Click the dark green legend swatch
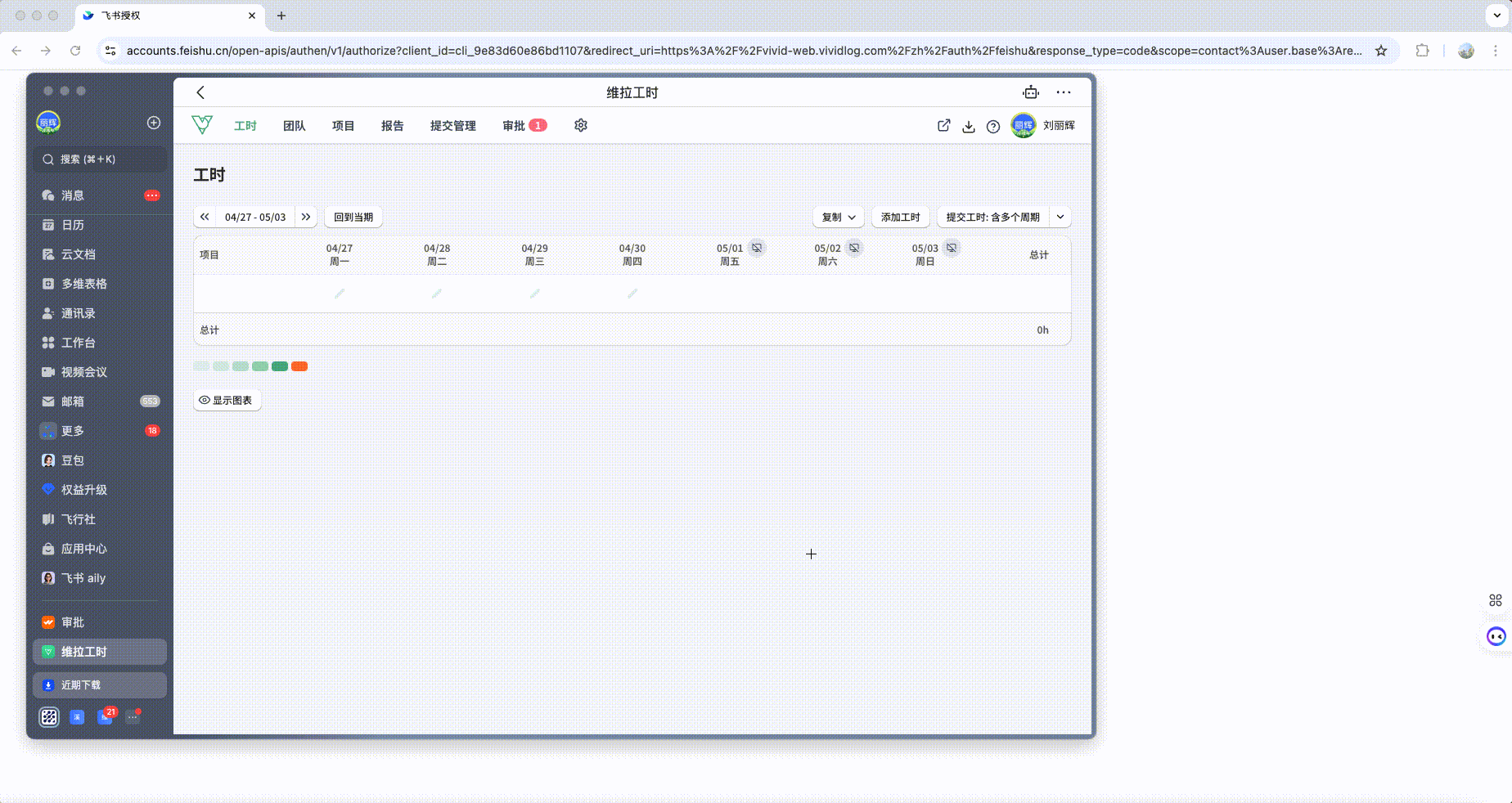 tap(280, 366)
